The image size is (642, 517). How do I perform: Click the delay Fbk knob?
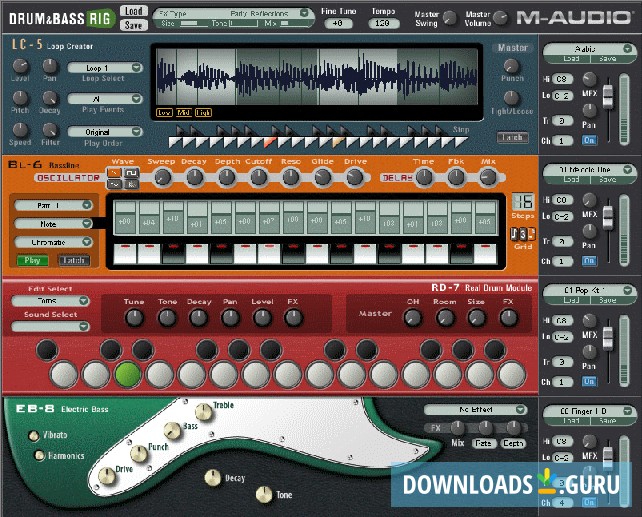click(456, 177)
